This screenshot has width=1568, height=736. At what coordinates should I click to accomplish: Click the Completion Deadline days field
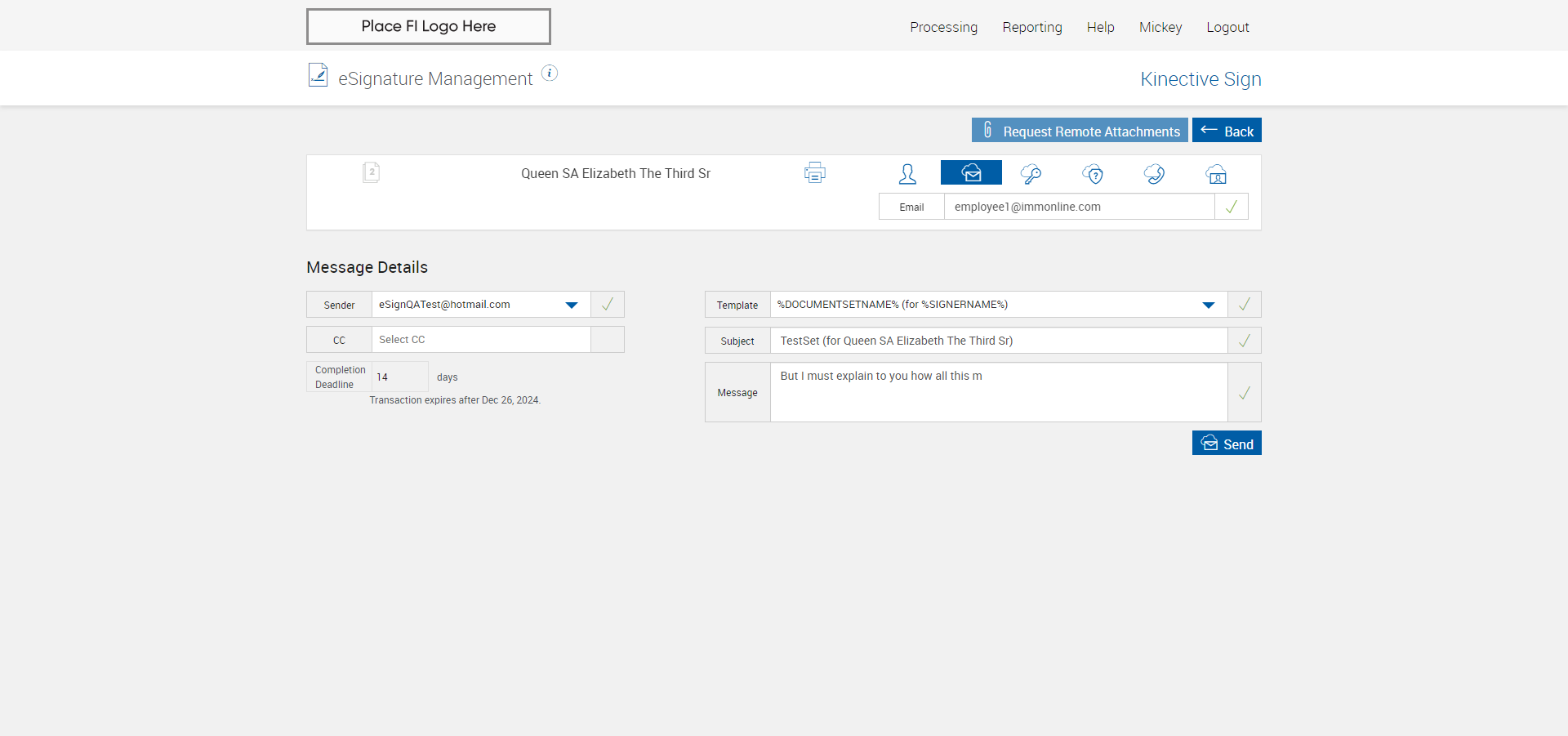pos(399,377)
